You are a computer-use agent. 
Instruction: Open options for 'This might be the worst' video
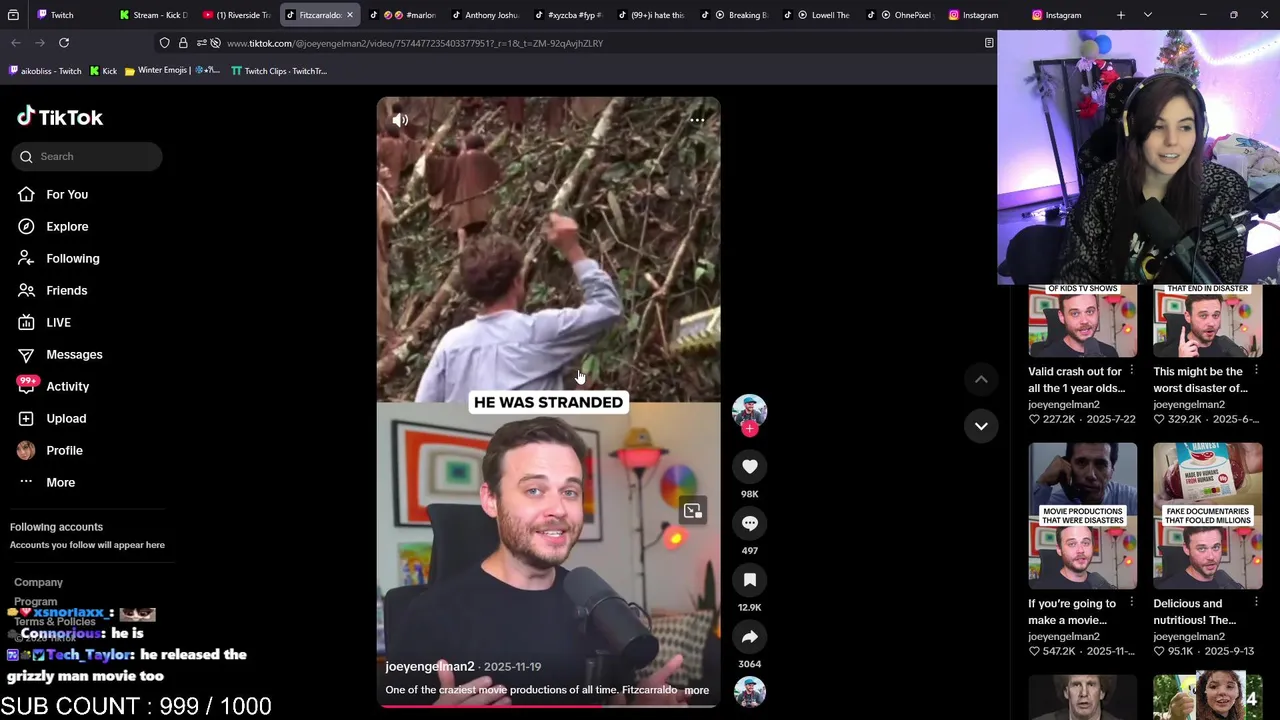click(x=1256, y=371)
